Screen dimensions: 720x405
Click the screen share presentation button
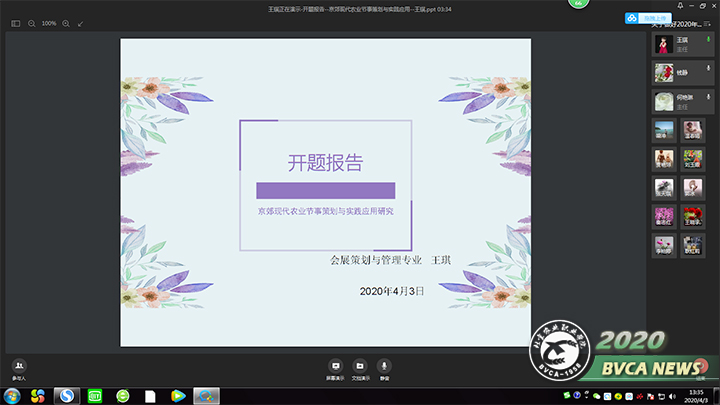(x=335, y=367)
